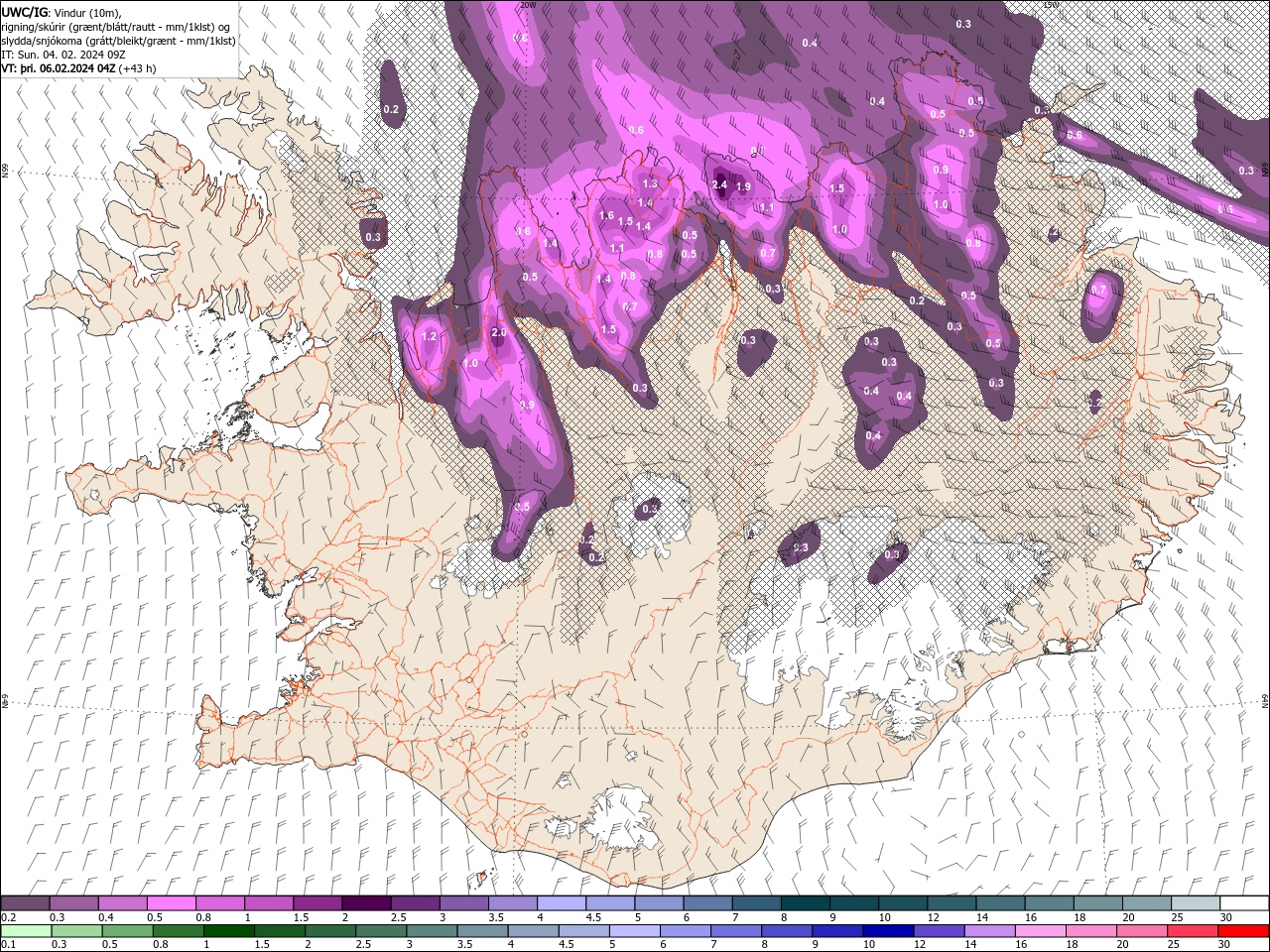
Task: Click the 0.1 label on the rain scale
Action: tap(8, 944)
